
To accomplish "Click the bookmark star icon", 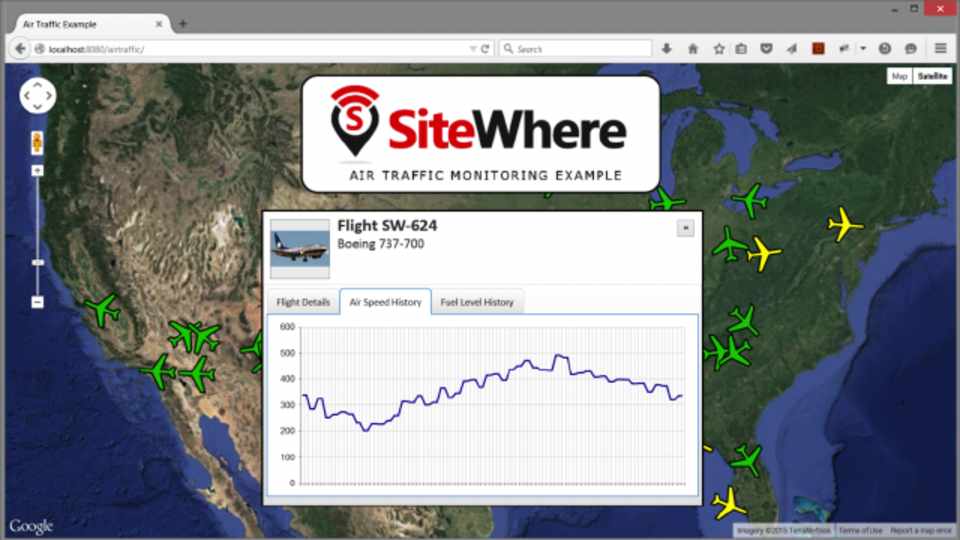I will 718,48.
